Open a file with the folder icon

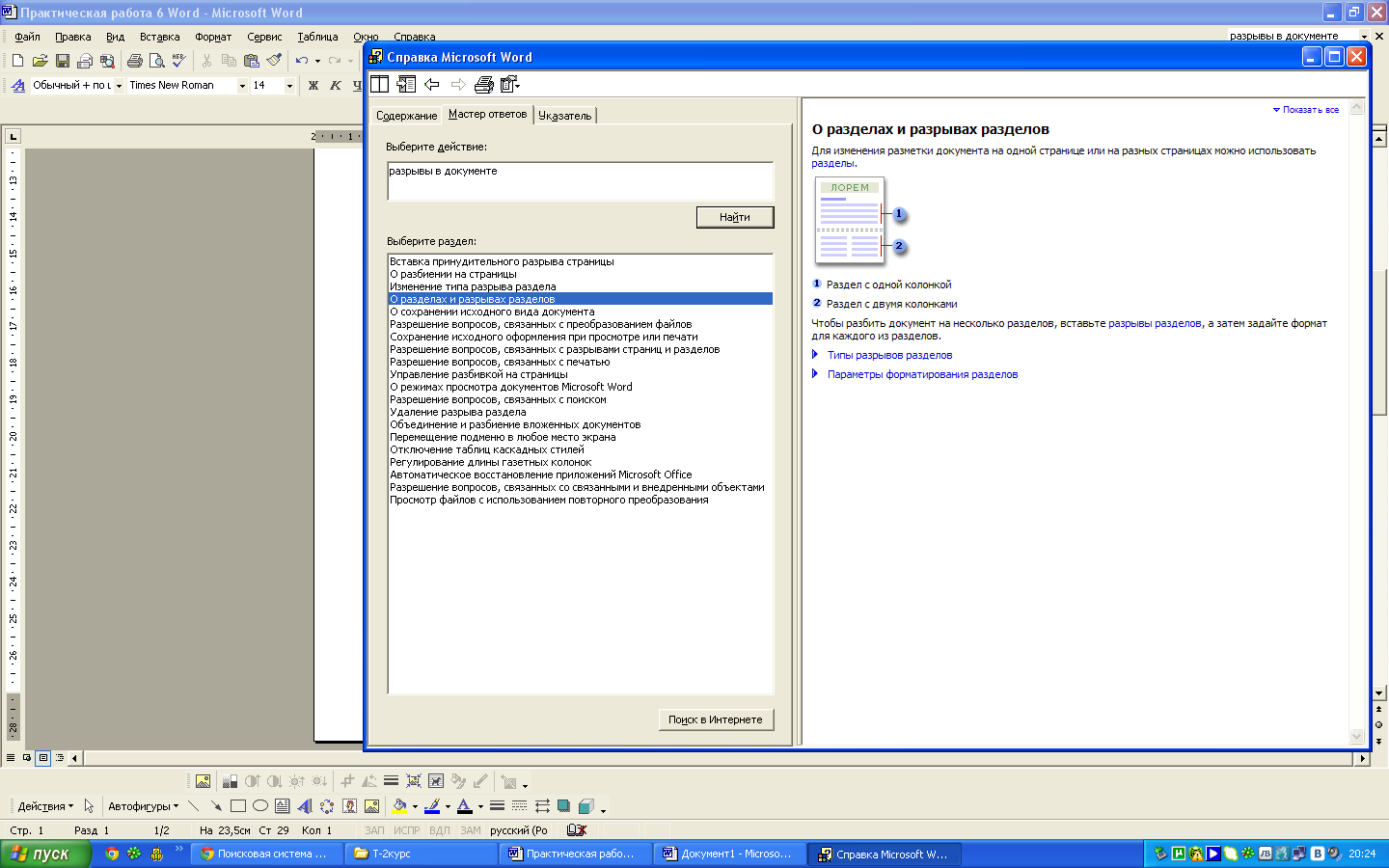click(x=40, y=61)
